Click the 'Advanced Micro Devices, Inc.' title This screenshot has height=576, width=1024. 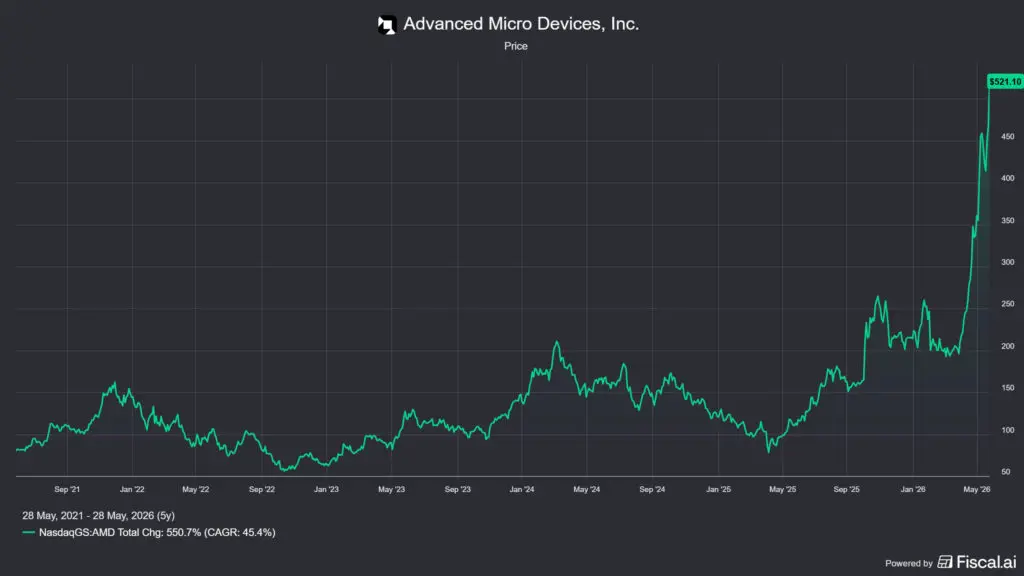520,24
